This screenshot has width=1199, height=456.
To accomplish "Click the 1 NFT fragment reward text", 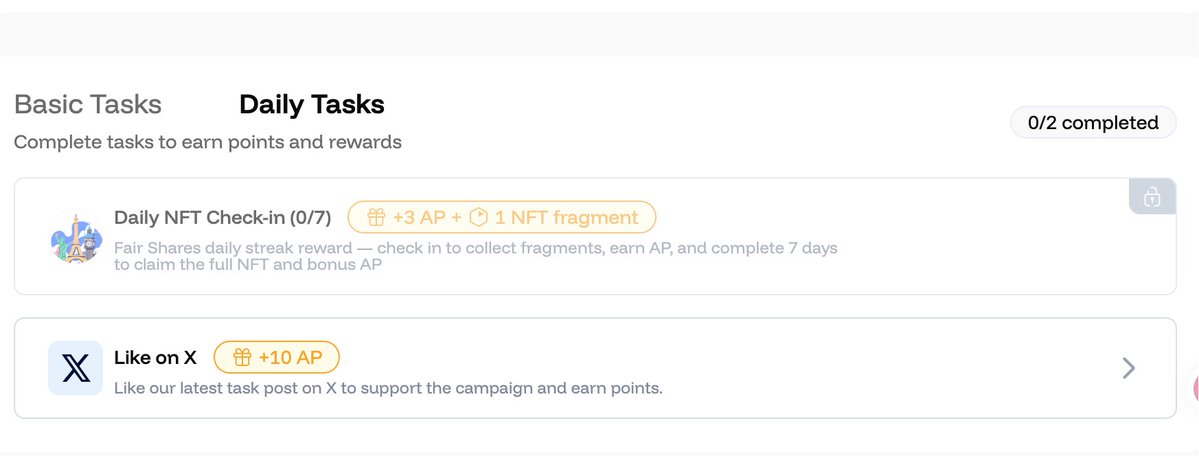I will [x=566, y=217].
